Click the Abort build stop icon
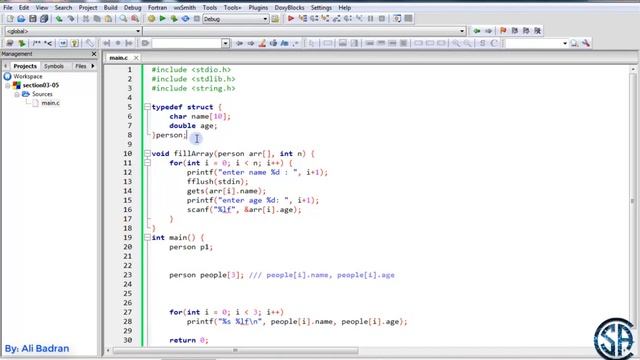Screen dimensions: 640x360 (197, 19)
